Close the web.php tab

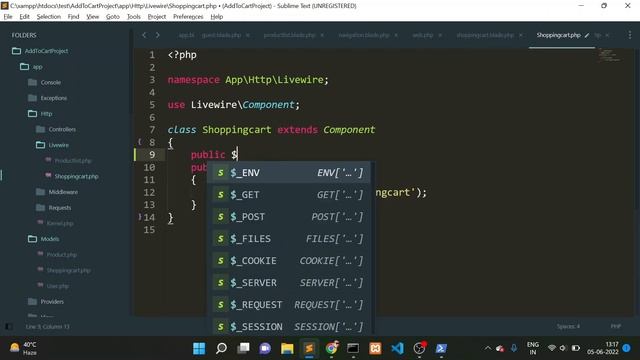(440, 36)
